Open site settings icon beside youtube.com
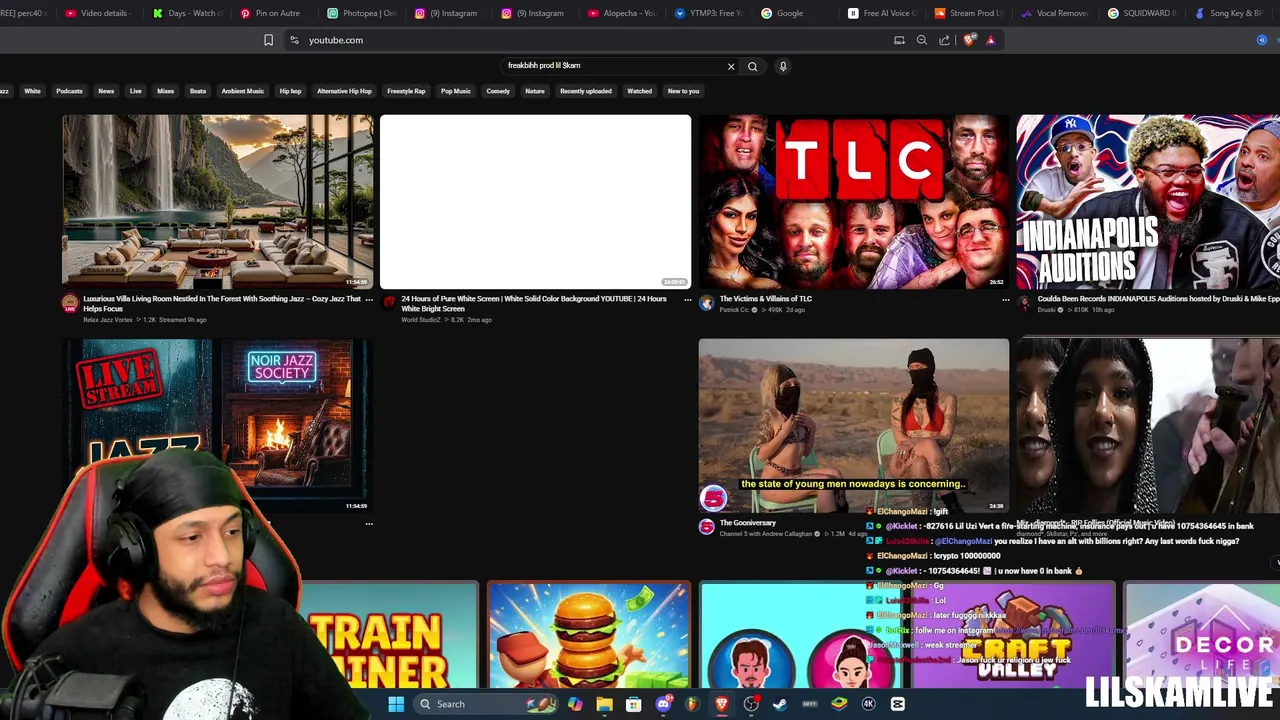 [294, 40]
